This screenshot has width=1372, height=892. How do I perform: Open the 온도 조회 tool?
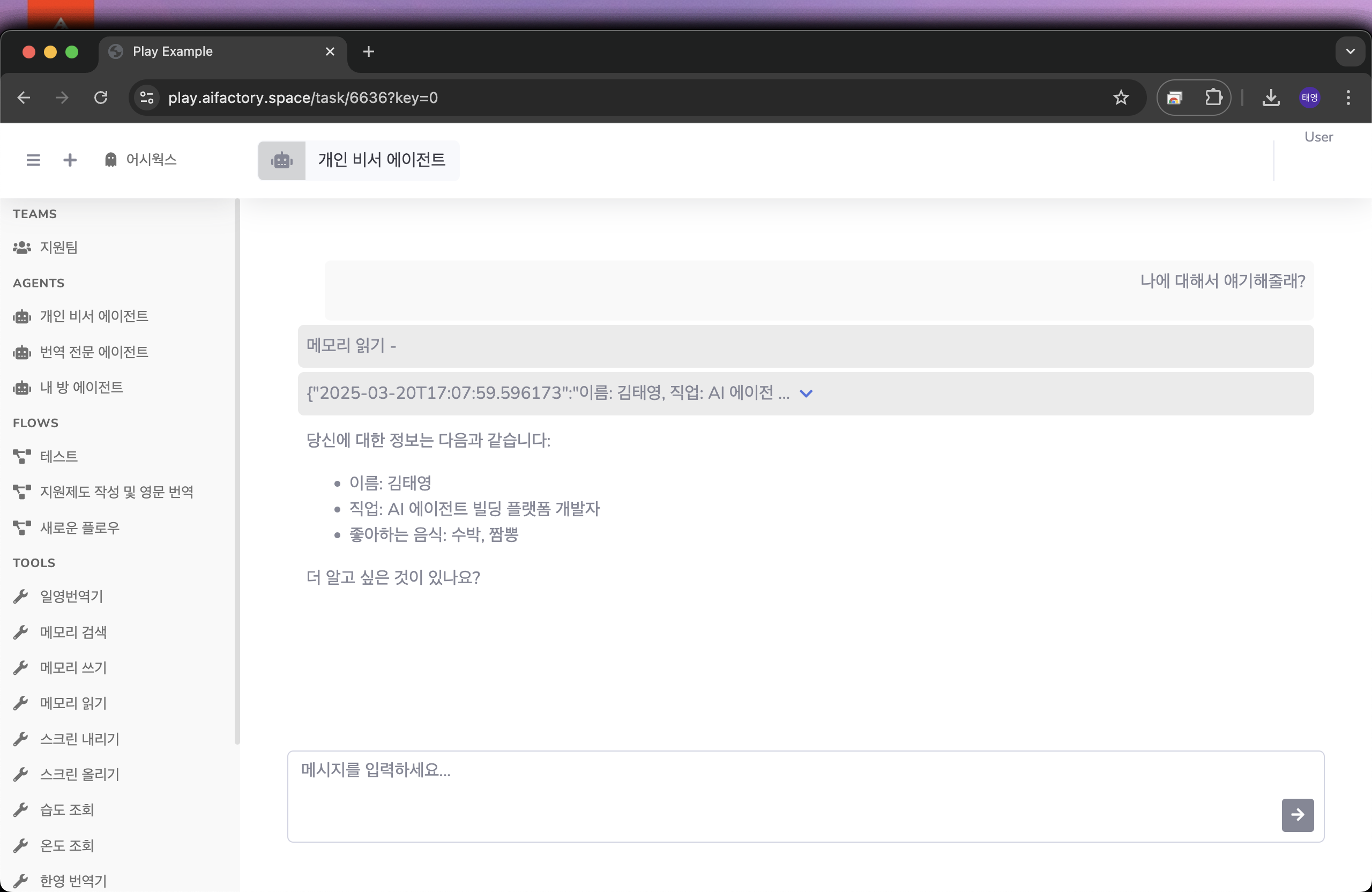pos(54,845)
